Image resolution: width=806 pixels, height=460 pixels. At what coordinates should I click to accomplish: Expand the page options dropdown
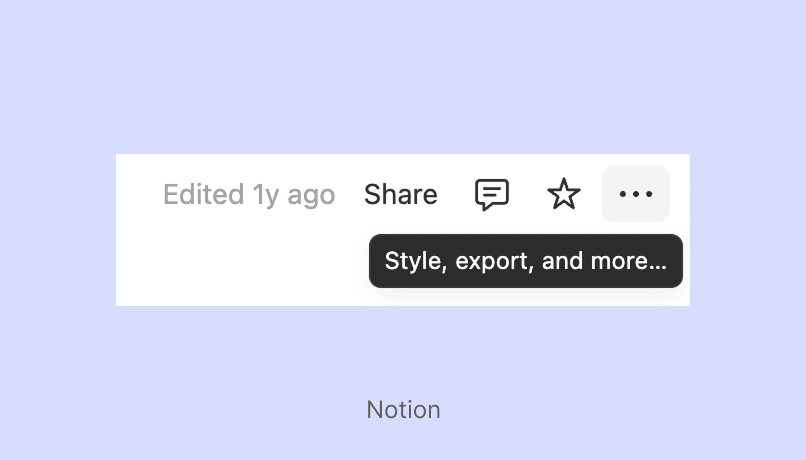coord(636,194)
